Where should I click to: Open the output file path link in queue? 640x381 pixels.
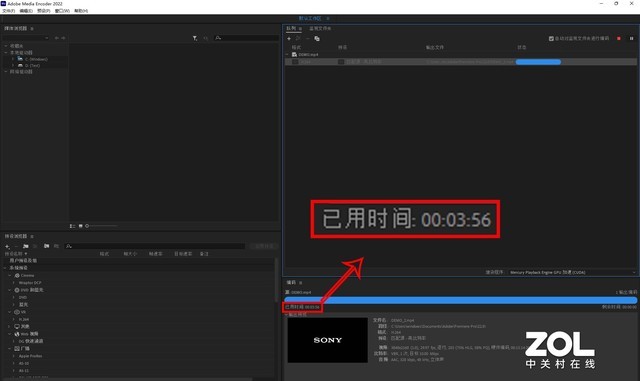(470, 62)
